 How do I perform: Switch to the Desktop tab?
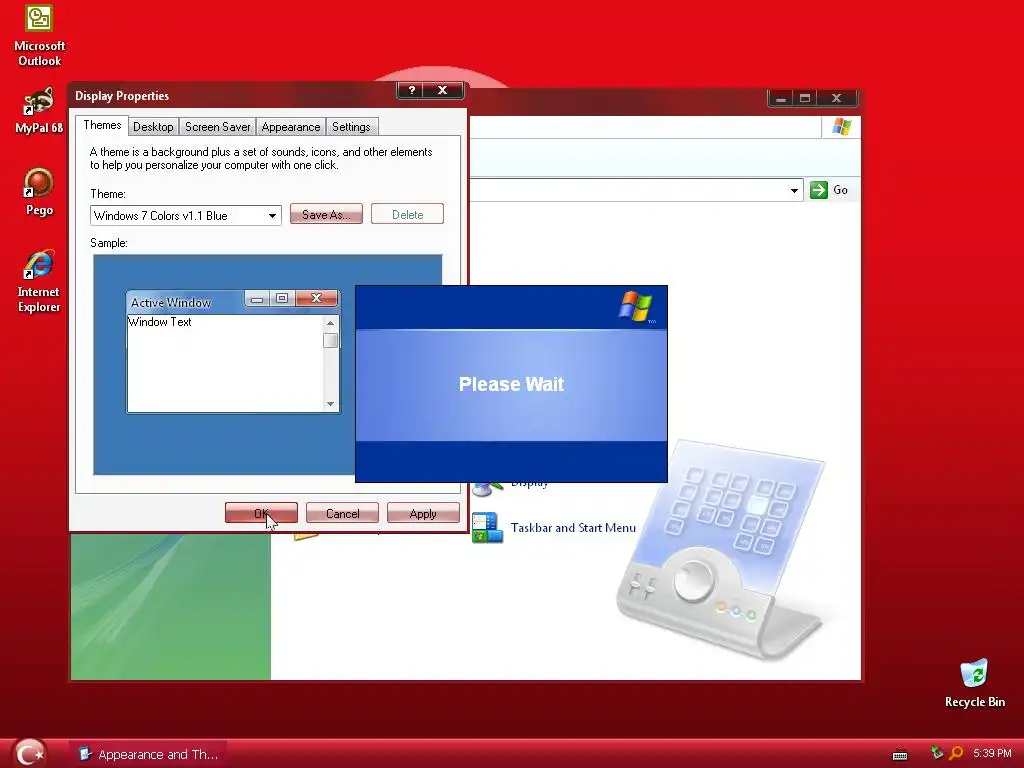[153, 127]
